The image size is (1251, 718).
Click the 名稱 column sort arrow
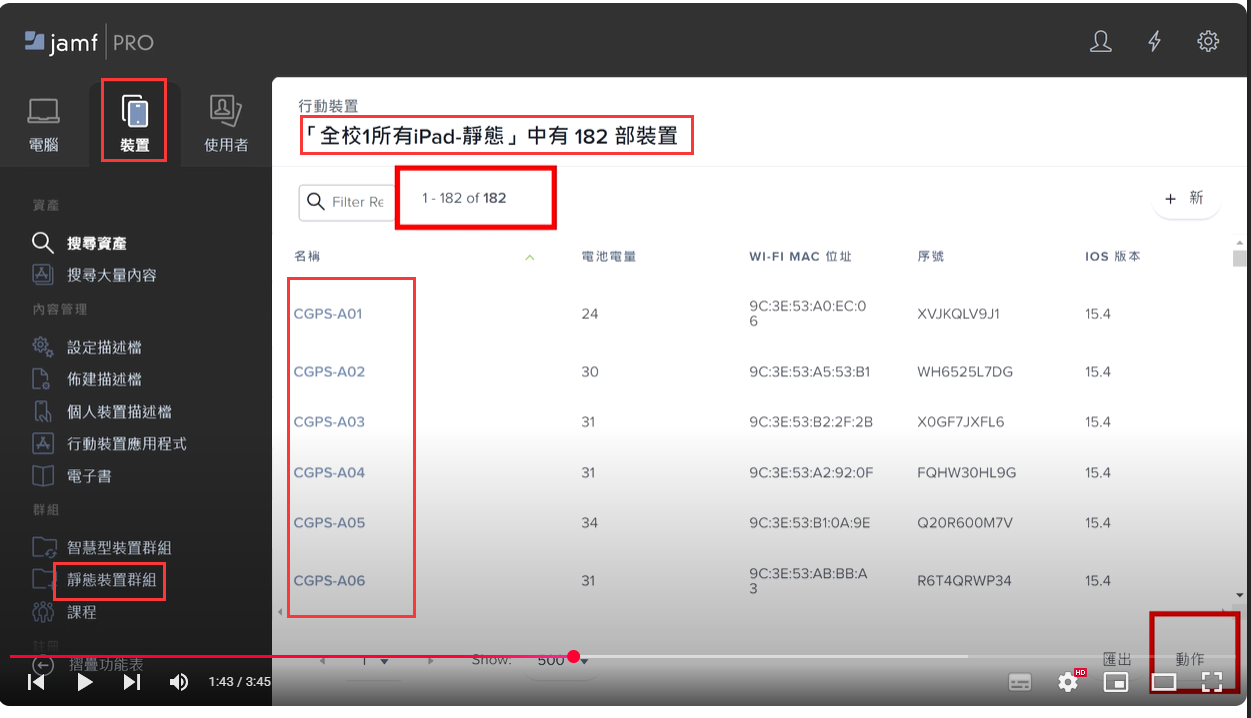point(530,258)
